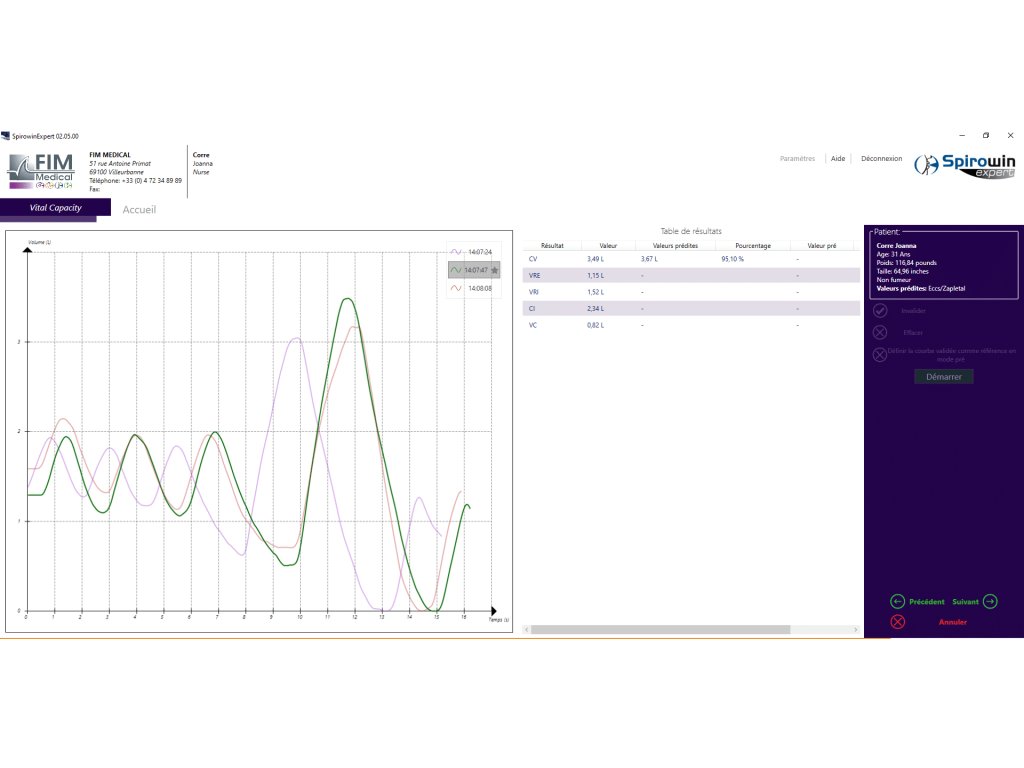Viewport: 1024px width, 768px height.
Task: Click the Suivant label
Action: (x=965, y=601)
